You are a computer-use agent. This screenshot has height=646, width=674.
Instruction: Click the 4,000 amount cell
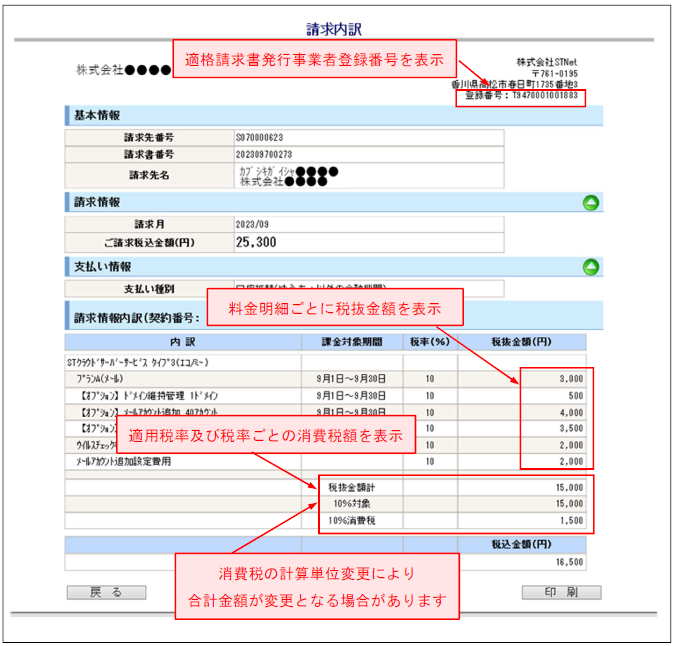pos(571,412)
